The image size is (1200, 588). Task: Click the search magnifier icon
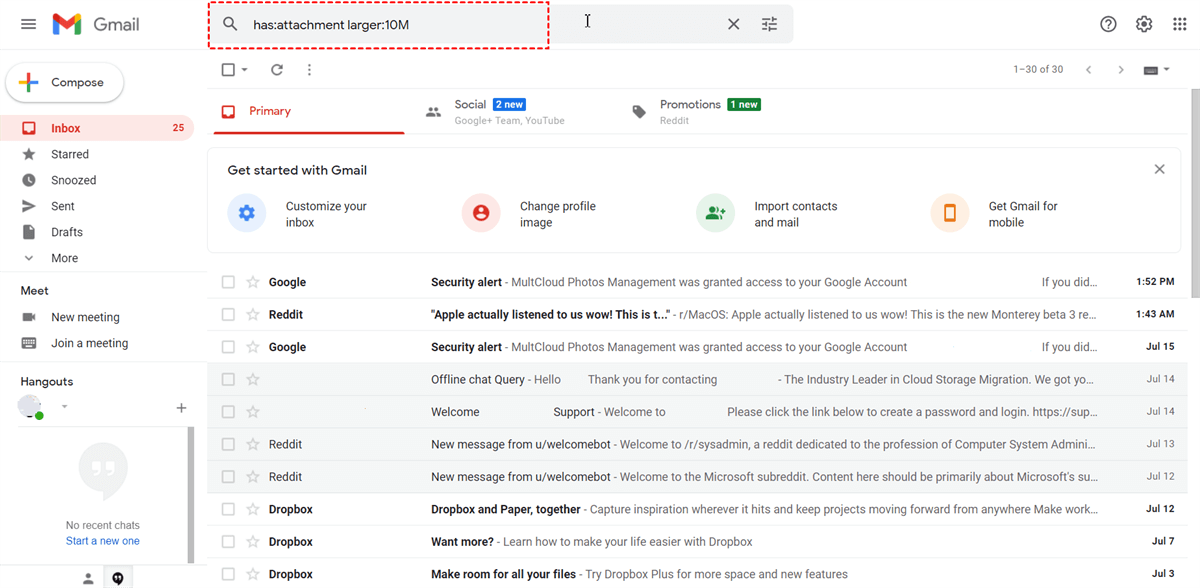point(230,24)
